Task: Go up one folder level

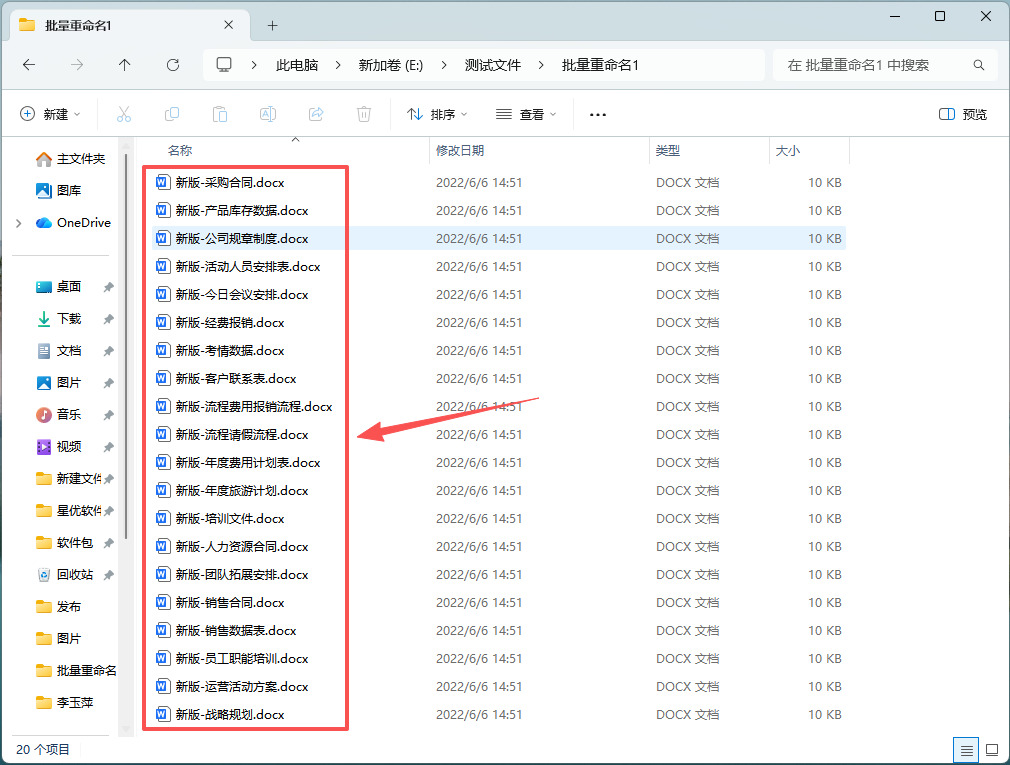Action: point(124,65)
